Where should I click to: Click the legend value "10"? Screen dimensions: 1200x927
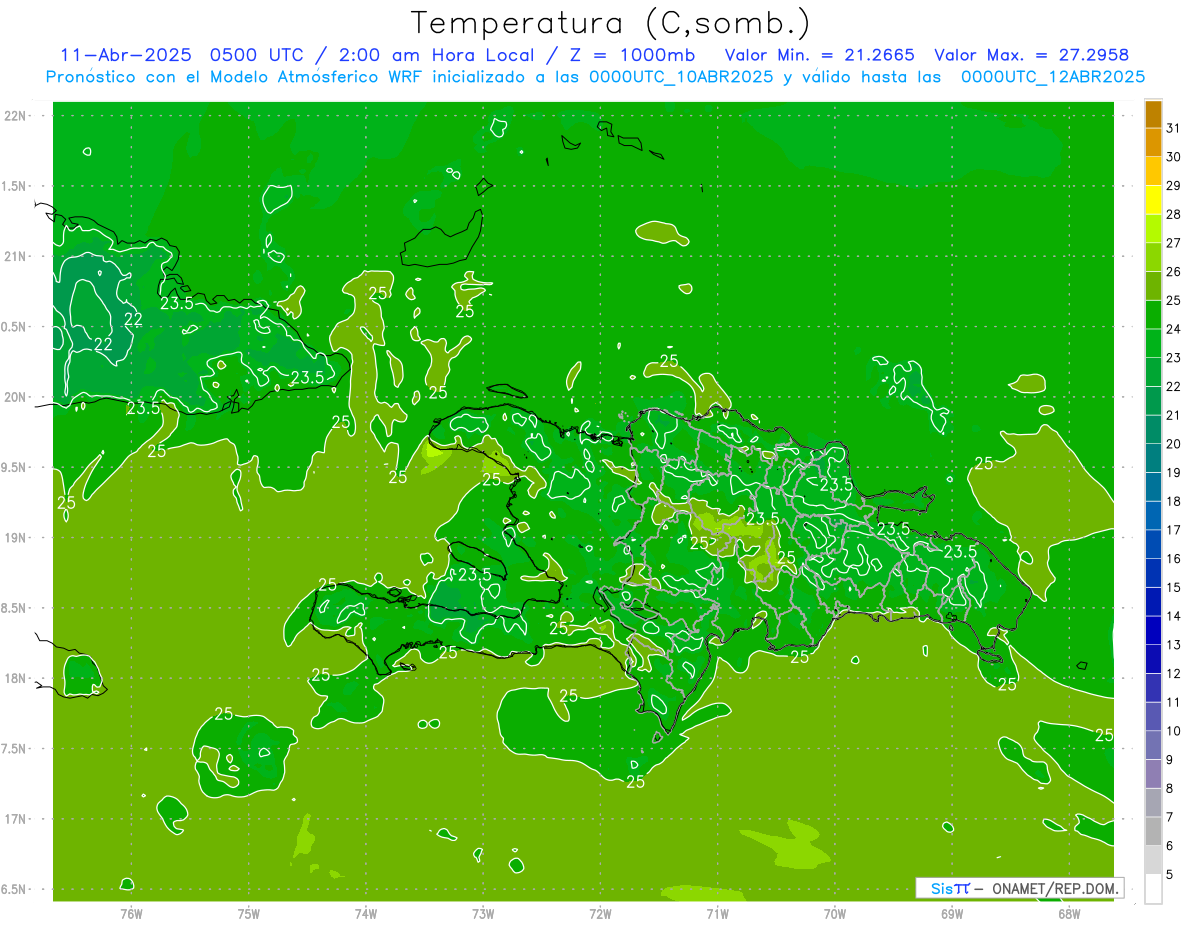point(1174,731)
